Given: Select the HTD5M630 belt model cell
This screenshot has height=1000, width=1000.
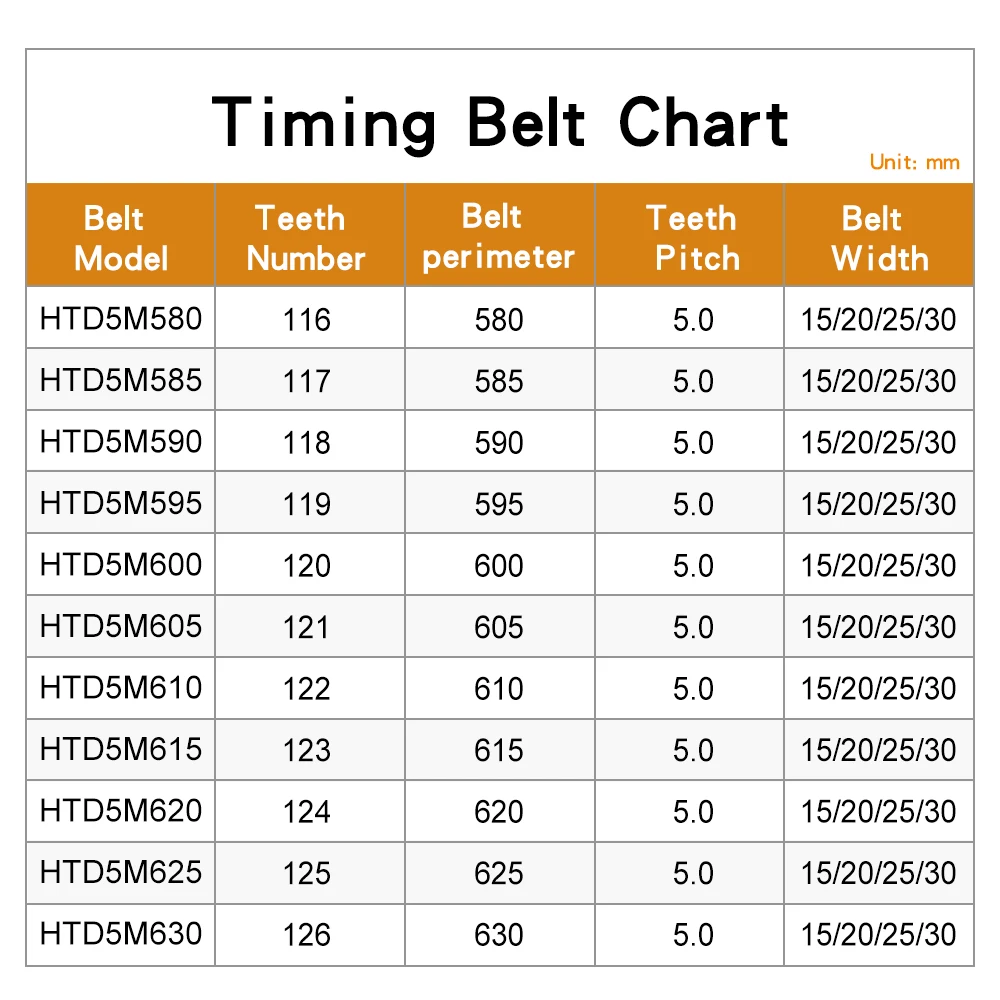Looking at the screenshot, I should (x=121, y=934).
